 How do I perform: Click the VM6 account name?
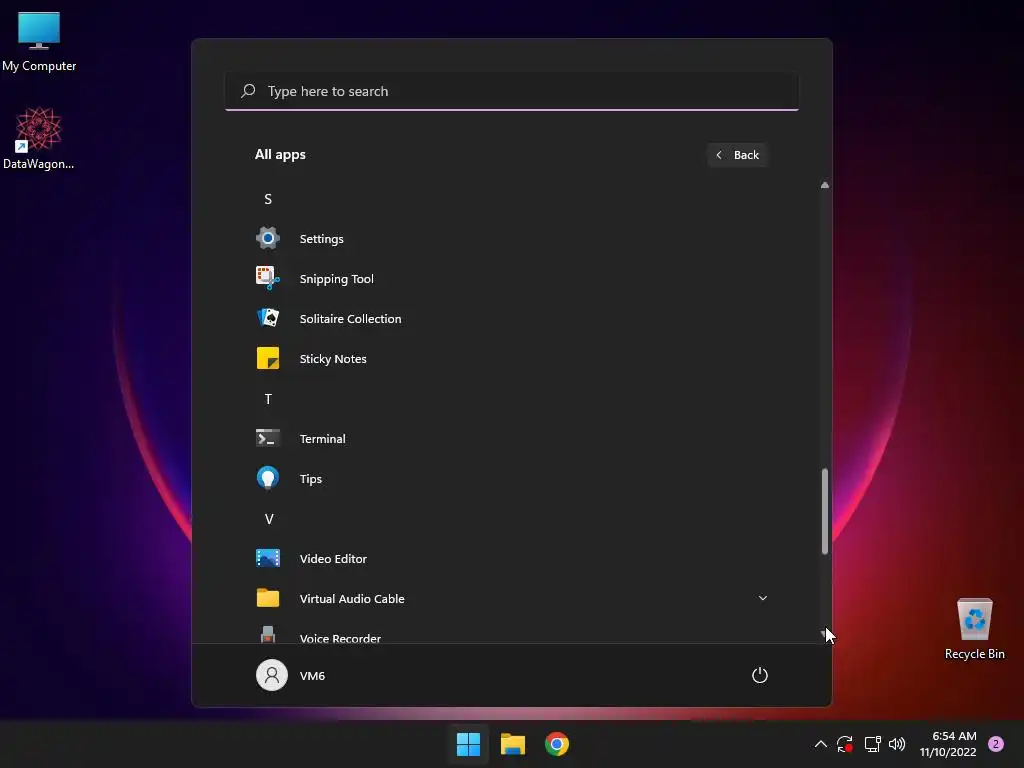tap(312, 676)
